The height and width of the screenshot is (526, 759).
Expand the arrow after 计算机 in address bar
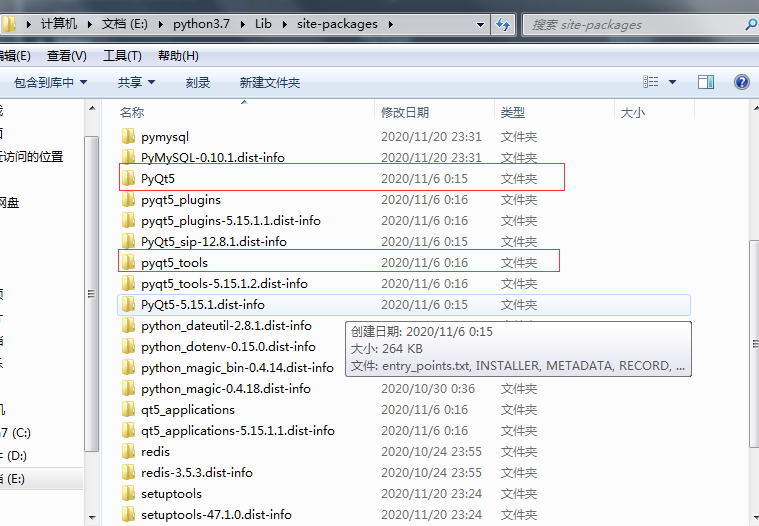click(x=90, y=24)
